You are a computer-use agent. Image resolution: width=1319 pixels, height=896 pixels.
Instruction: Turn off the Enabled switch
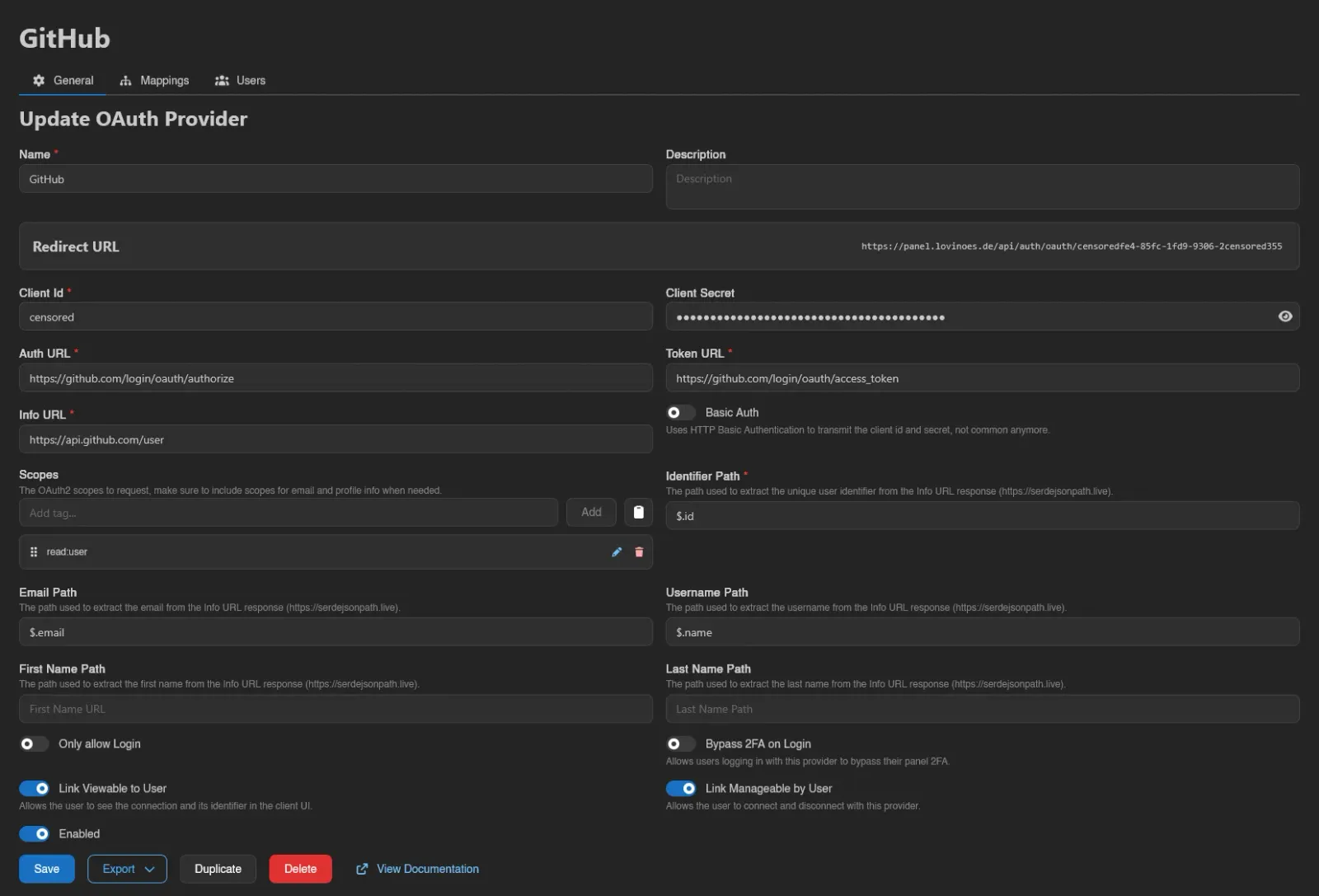34,833
